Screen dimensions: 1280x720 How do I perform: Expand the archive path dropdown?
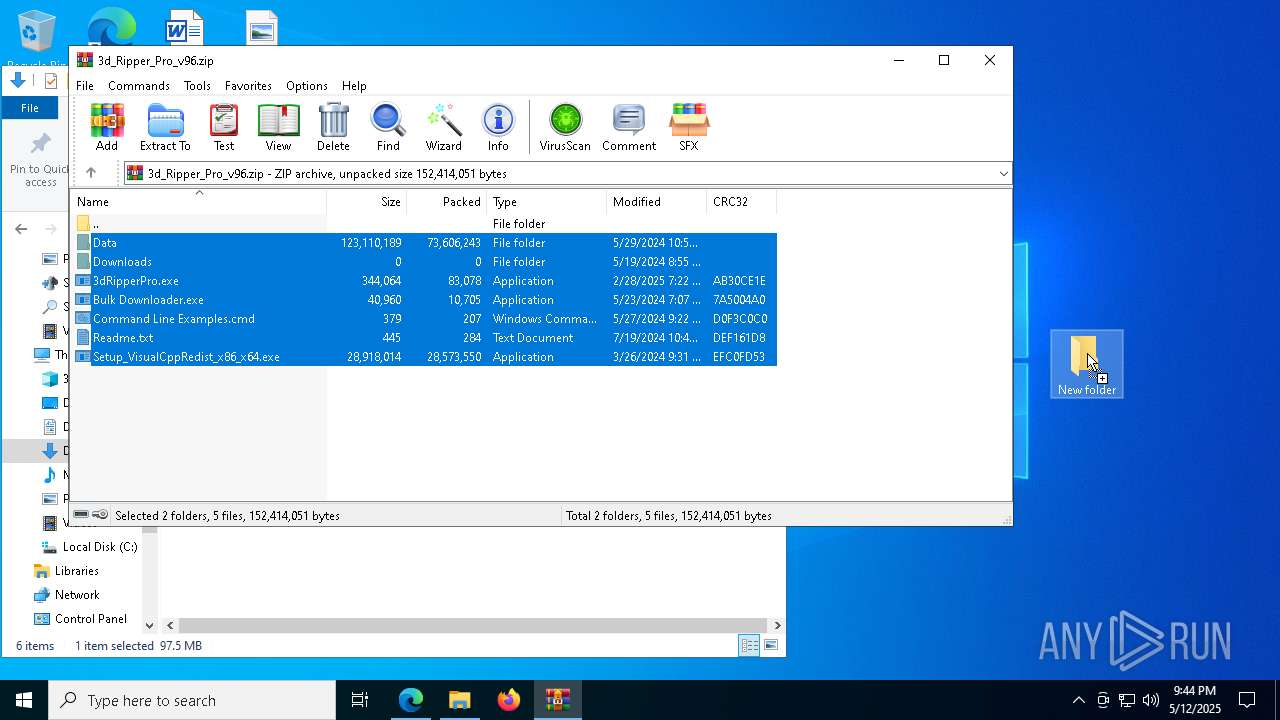1003,174
